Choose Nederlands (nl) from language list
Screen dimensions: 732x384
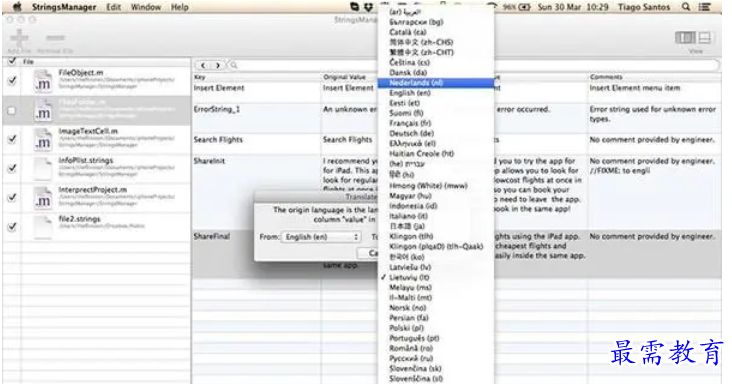tap(436, 83)
